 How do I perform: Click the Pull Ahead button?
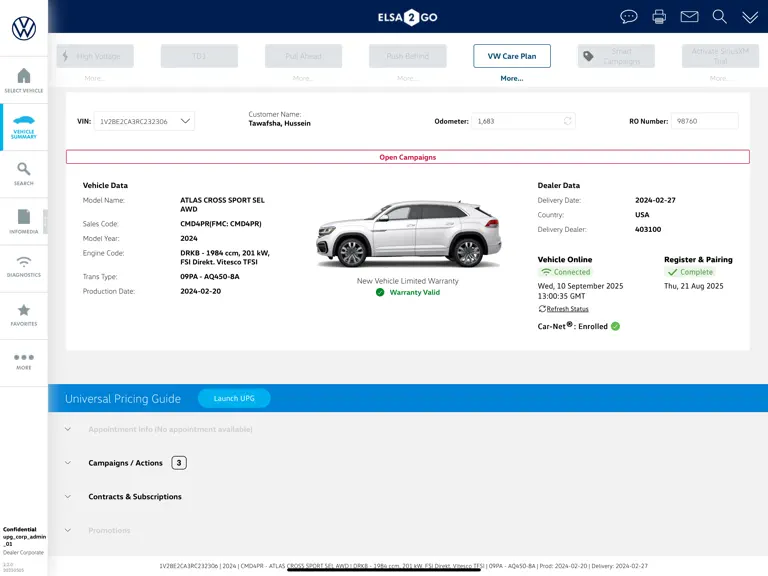[x=303, y=56]
